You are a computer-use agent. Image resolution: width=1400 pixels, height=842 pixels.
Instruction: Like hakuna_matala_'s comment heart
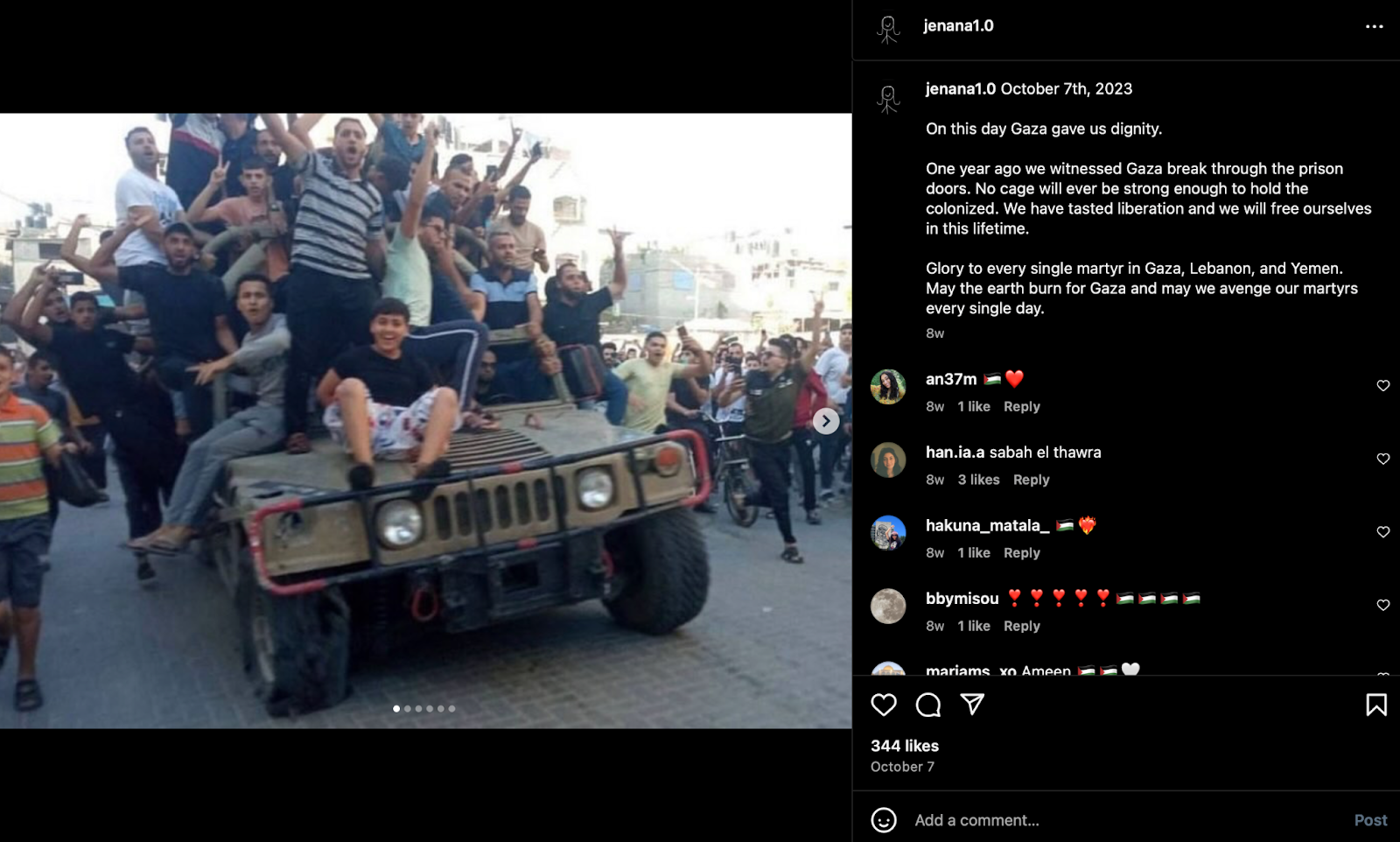click(x=1383, y=531)
